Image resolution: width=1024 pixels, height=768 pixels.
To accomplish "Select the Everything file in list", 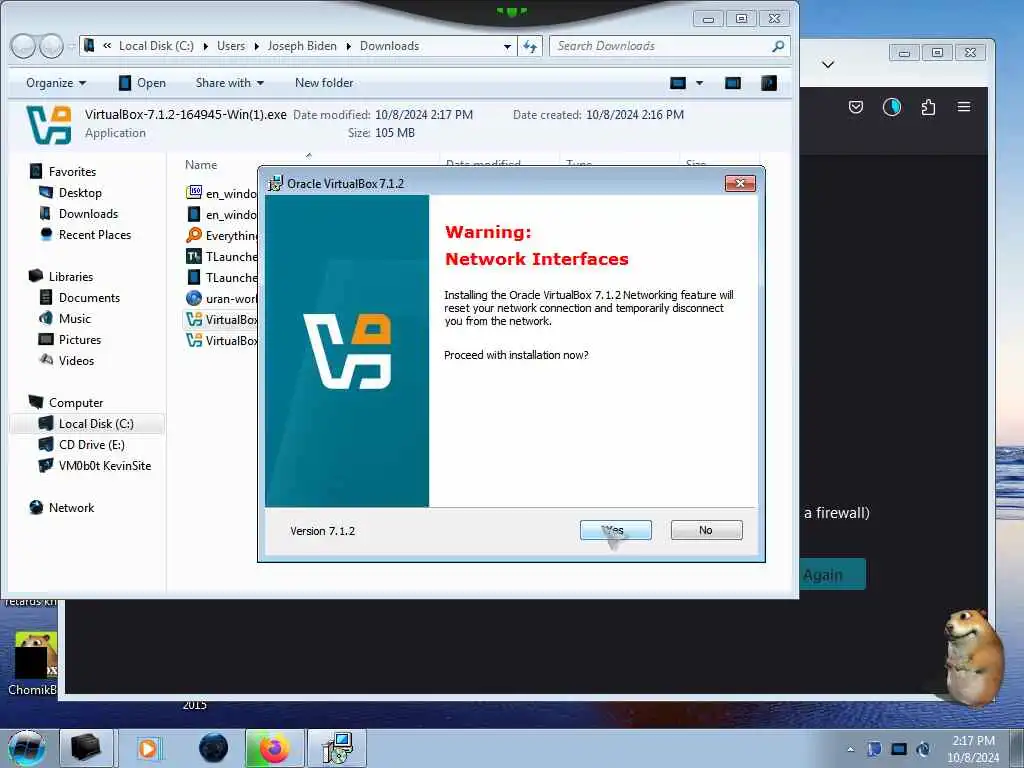I will click(x=222, y=235).
